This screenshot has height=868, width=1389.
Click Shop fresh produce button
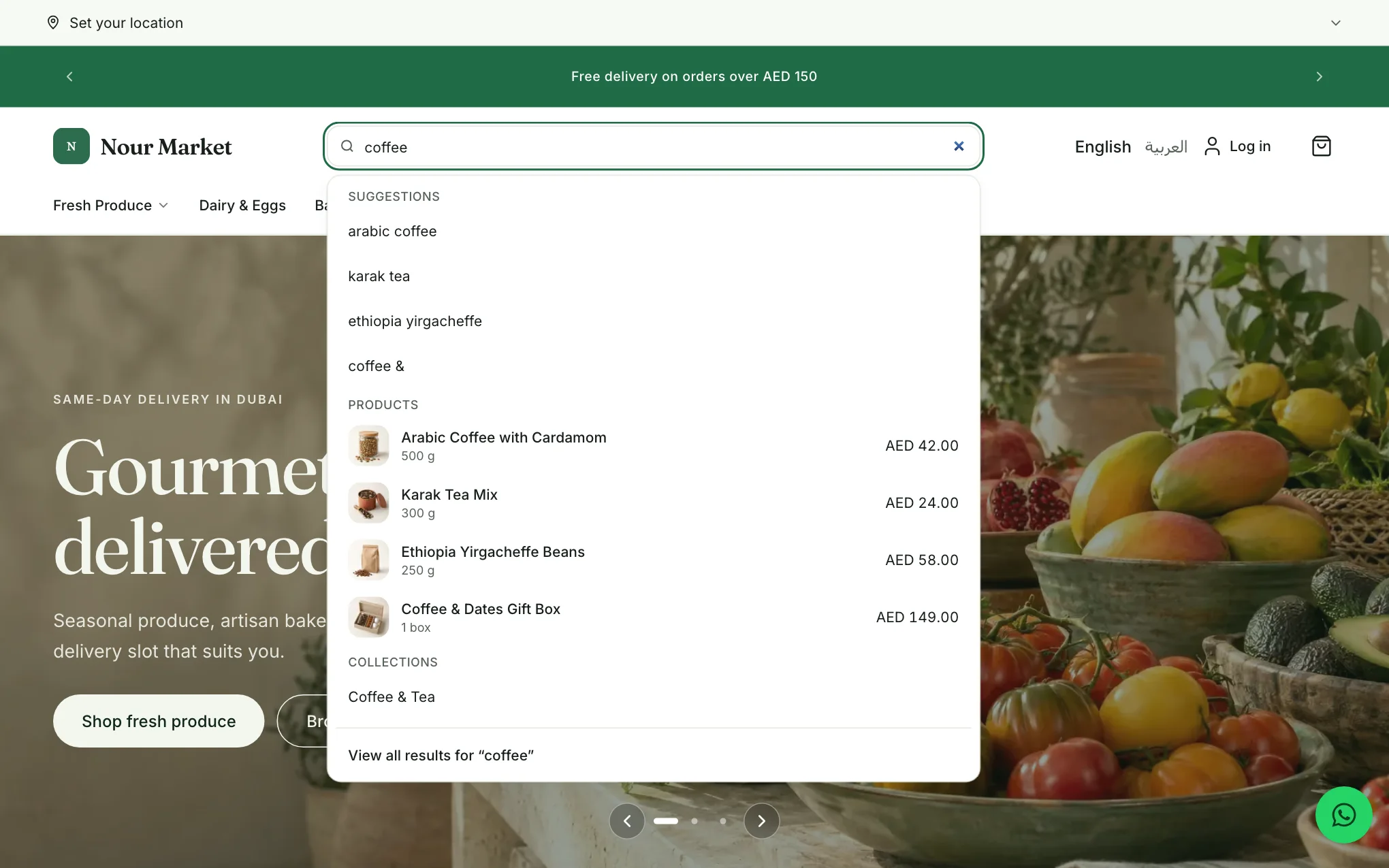click(159, 721)
